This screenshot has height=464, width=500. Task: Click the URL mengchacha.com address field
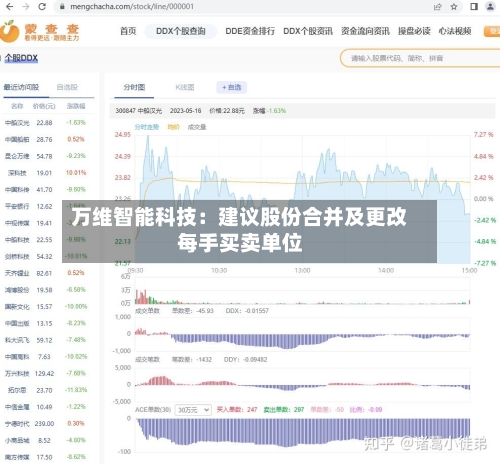[x=132, y=7]
